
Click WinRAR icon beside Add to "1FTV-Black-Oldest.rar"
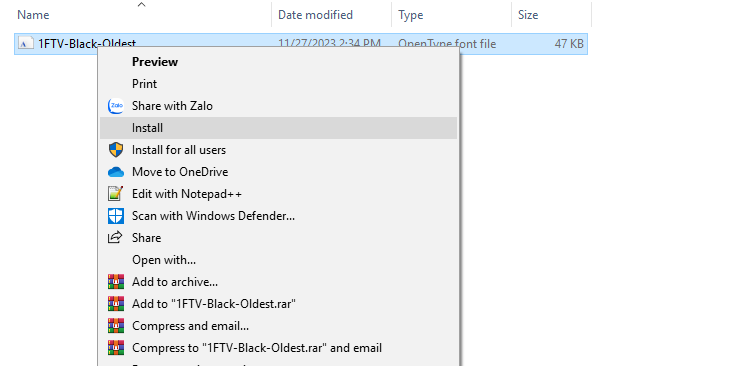[x=116, y=304]
